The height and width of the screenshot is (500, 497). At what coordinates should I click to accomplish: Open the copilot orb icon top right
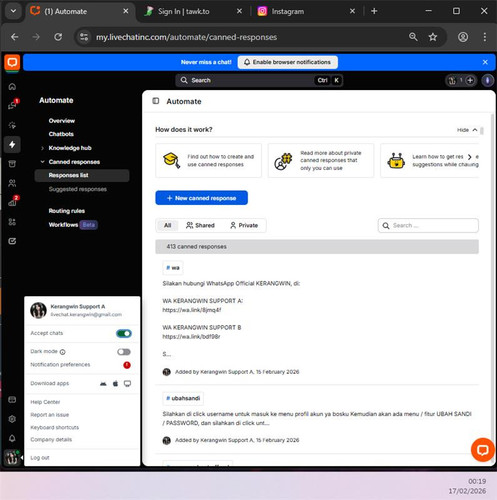pyautogui.click(x=488, y=80)
